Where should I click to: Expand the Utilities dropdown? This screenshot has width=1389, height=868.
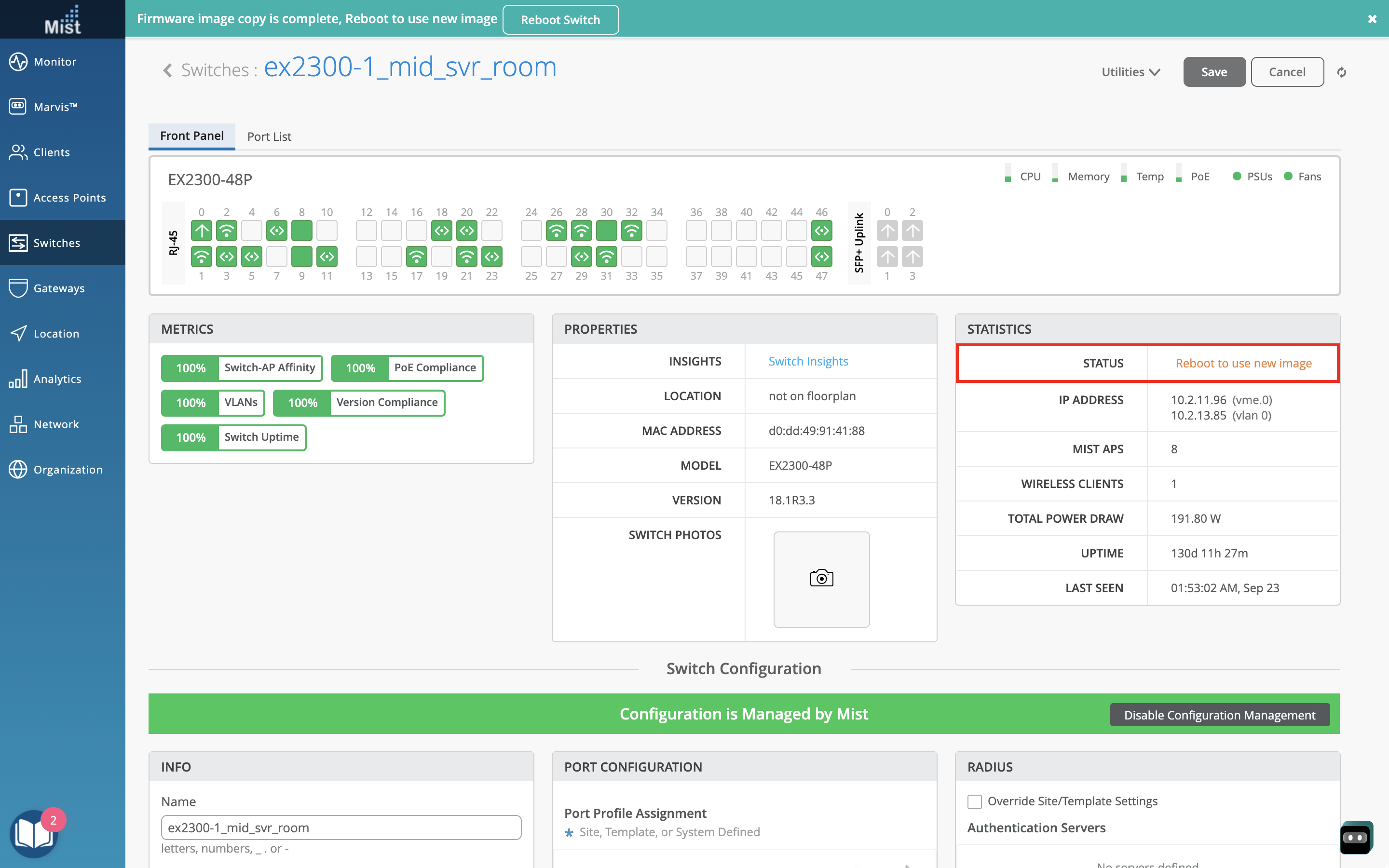point(1130,72)
